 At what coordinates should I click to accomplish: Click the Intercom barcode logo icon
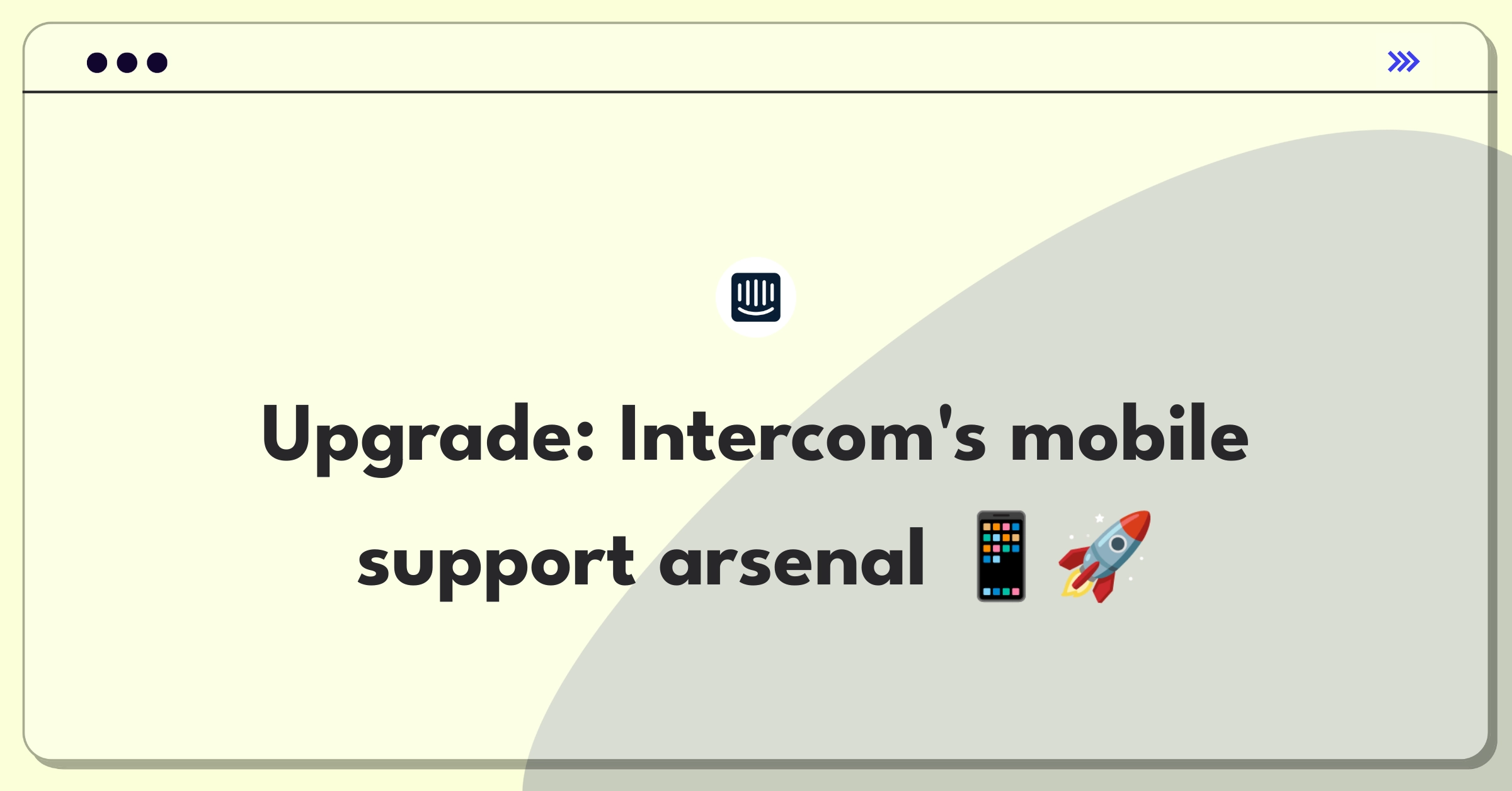(757, 300)
